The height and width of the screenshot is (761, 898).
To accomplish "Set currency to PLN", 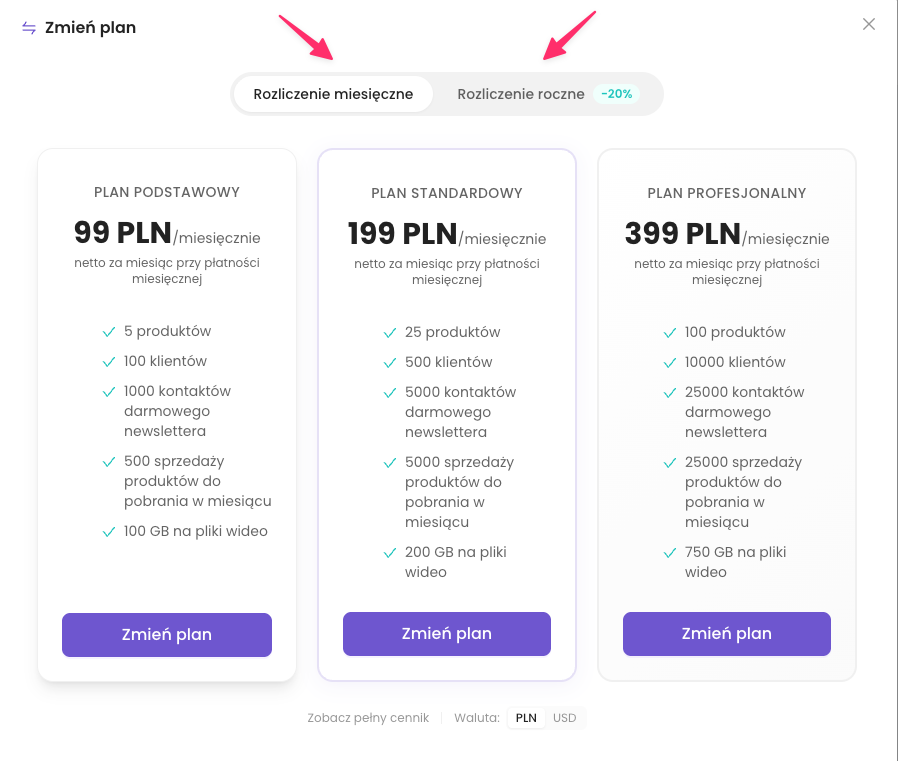I will pos(526,718).
